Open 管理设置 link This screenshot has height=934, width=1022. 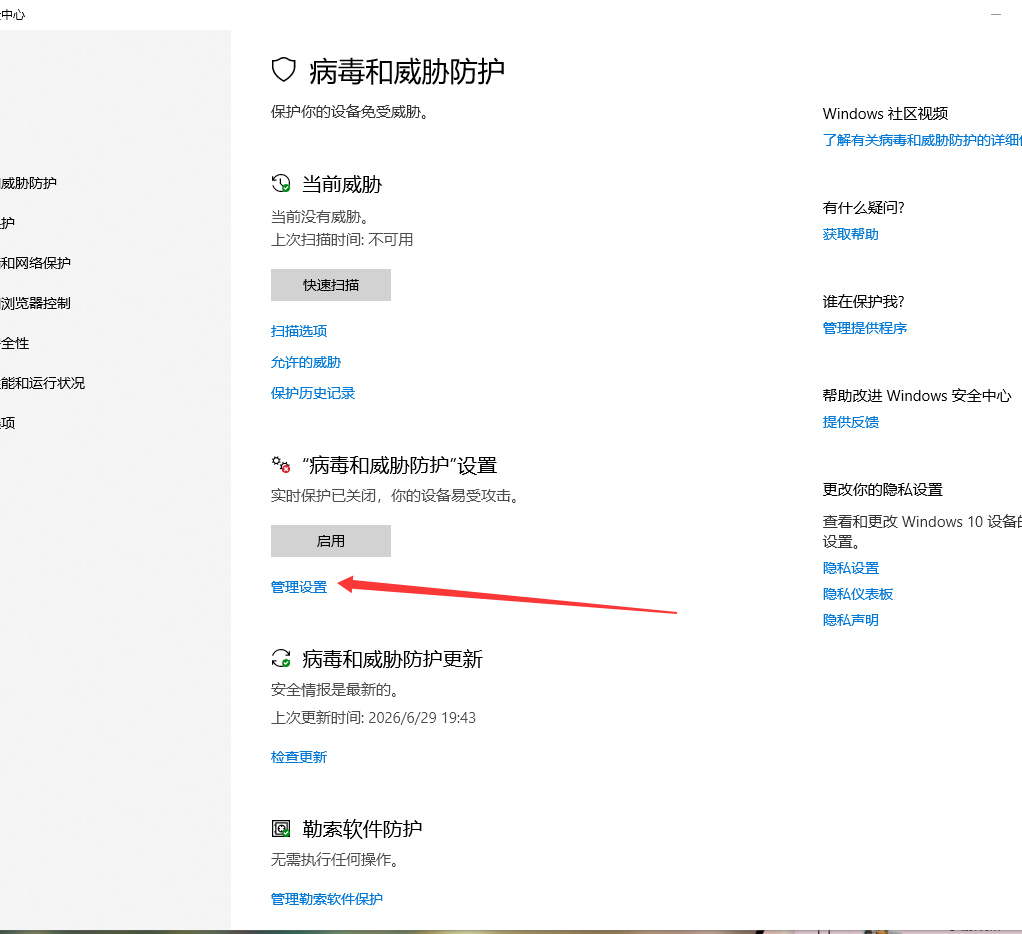(x=299, y=587)
